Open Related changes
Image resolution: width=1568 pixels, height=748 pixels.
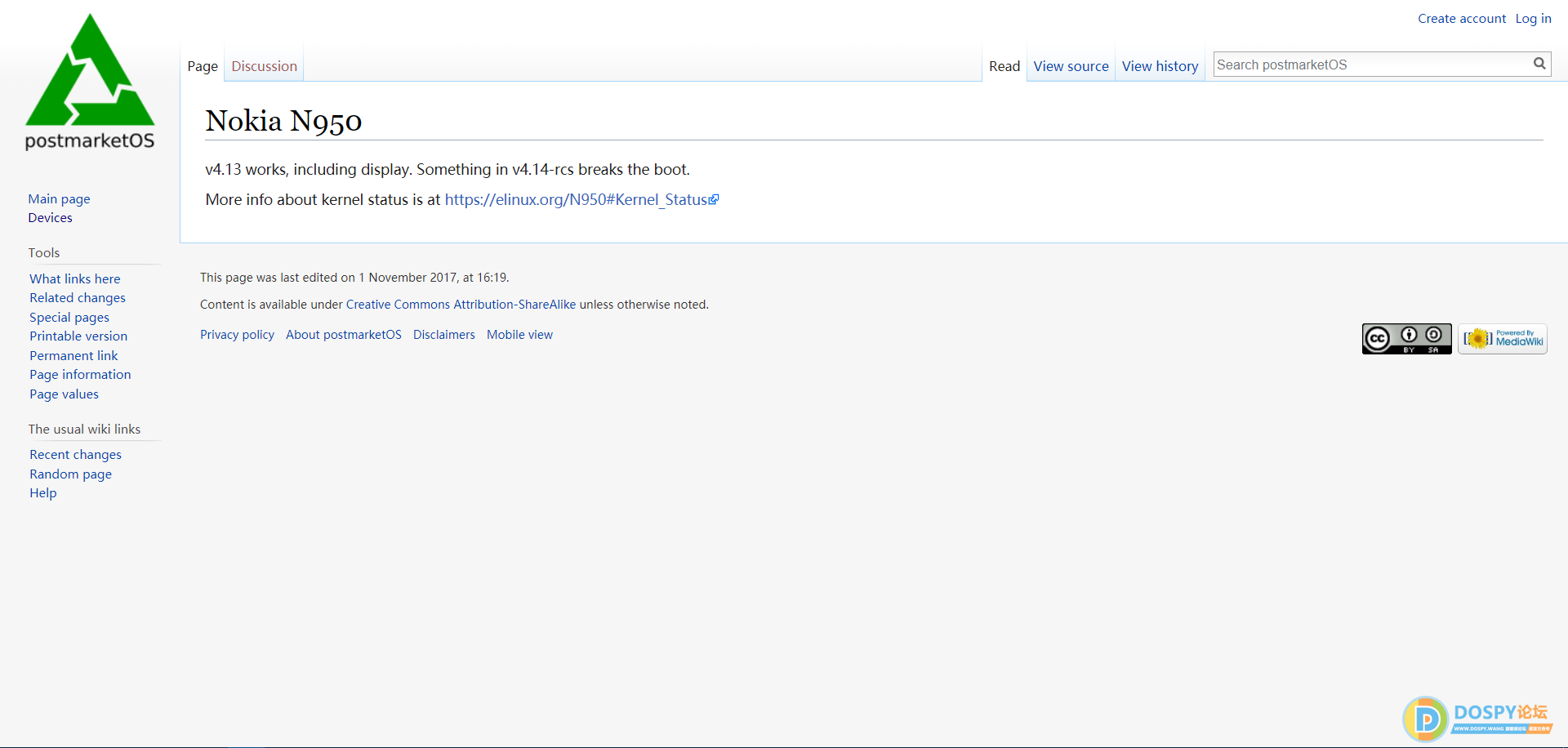[x=78, y=298]
